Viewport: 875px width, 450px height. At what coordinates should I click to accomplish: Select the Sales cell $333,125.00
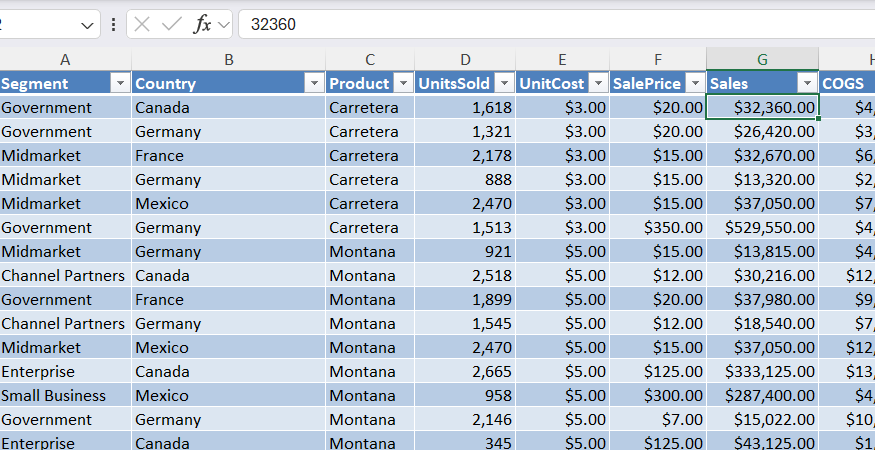[x=762, y=371]
